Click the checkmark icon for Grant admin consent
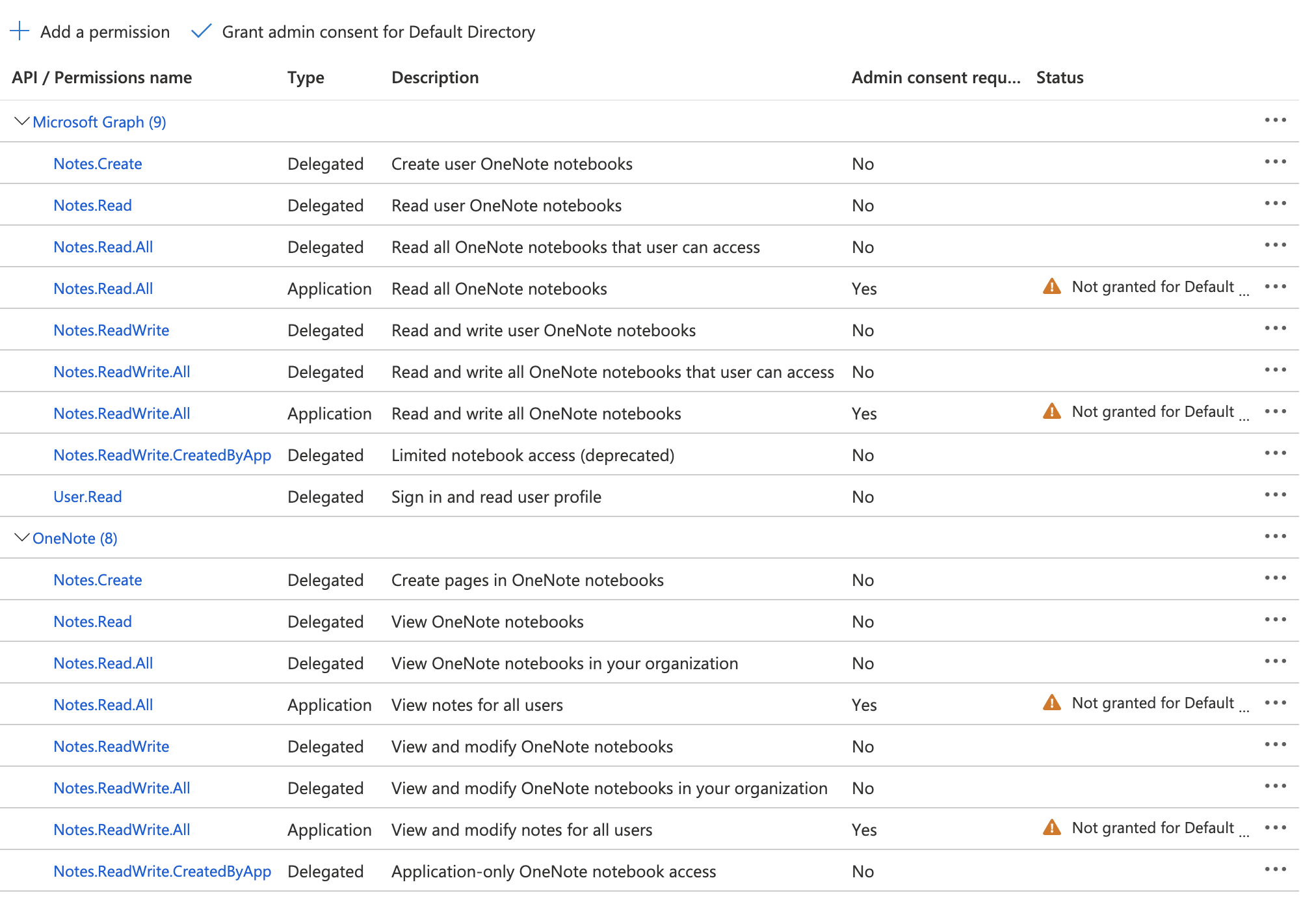Screen dimensions: 1316x904 click(202, 31)
